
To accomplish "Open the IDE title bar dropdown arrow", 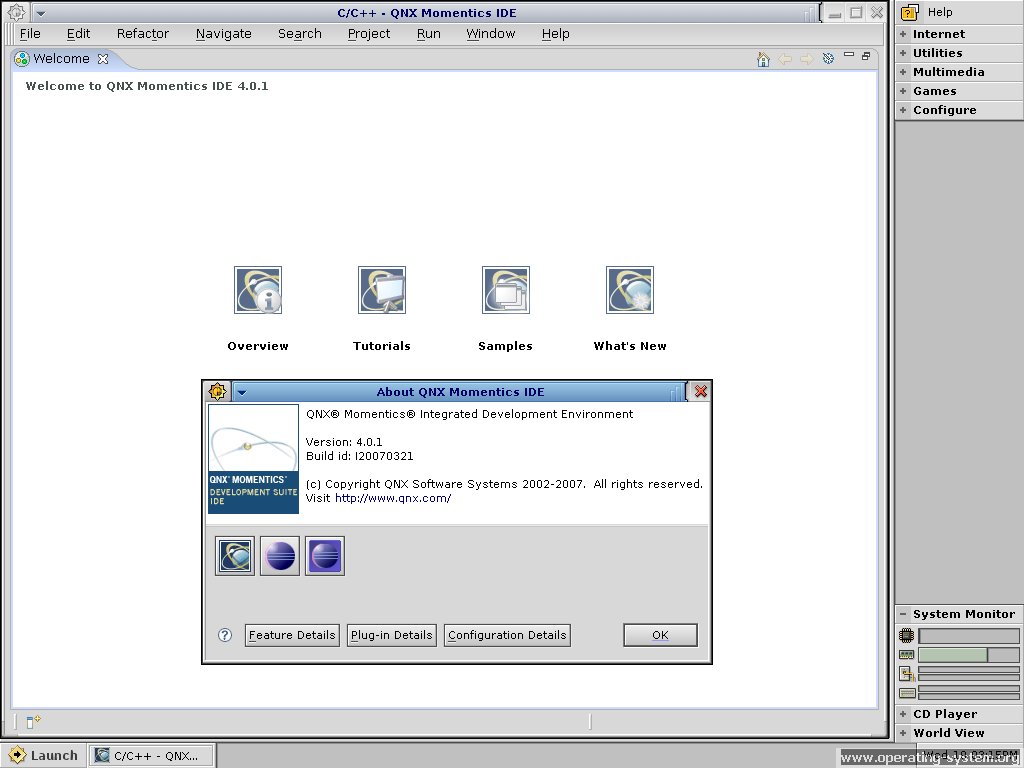I will coord(40,13).
